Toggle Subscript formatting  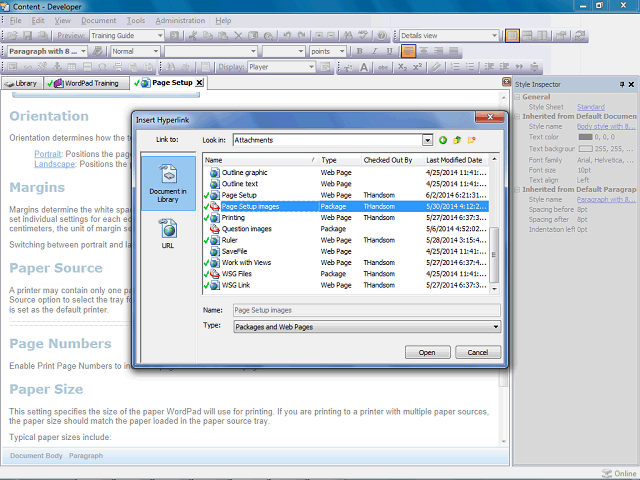402,67
